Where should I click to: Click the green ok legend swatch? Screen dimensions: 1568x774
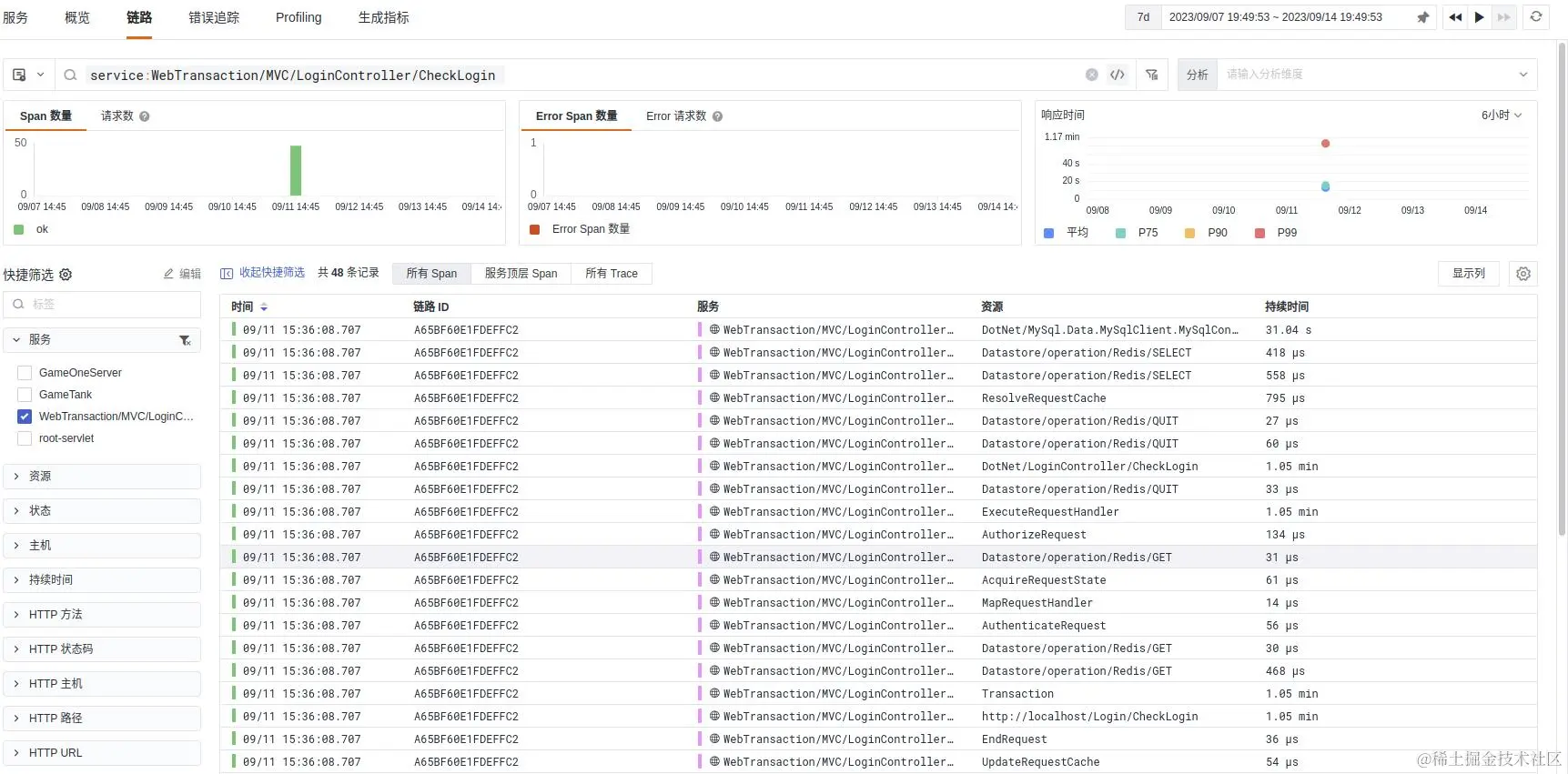point(19,230)
